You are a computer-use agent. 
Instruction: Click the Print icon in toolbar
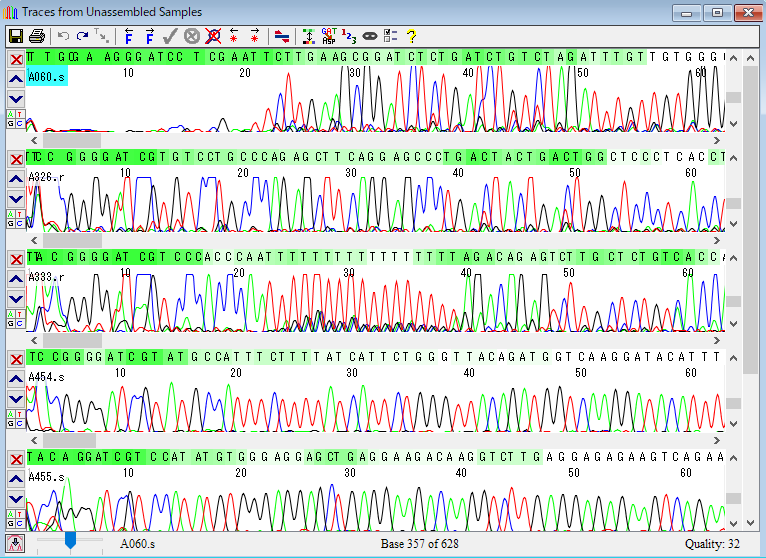click(x=37, y=36)
